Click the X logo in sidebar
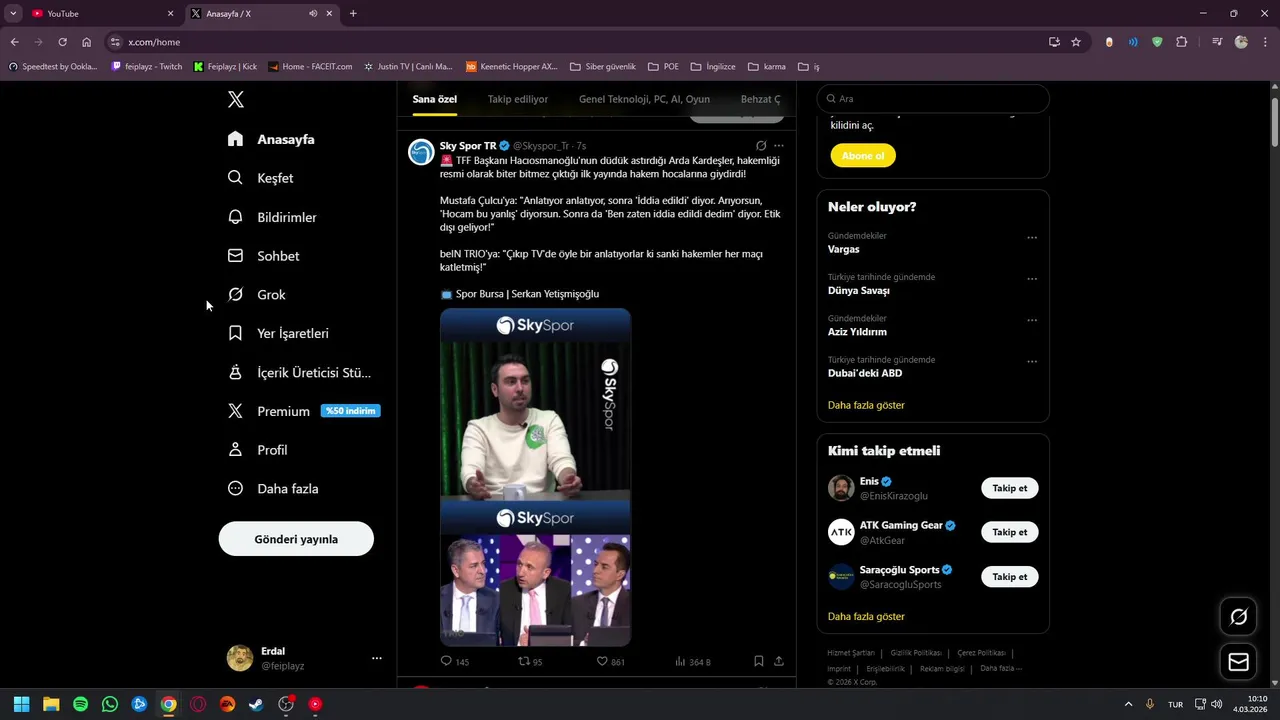 tap(236, 99)
